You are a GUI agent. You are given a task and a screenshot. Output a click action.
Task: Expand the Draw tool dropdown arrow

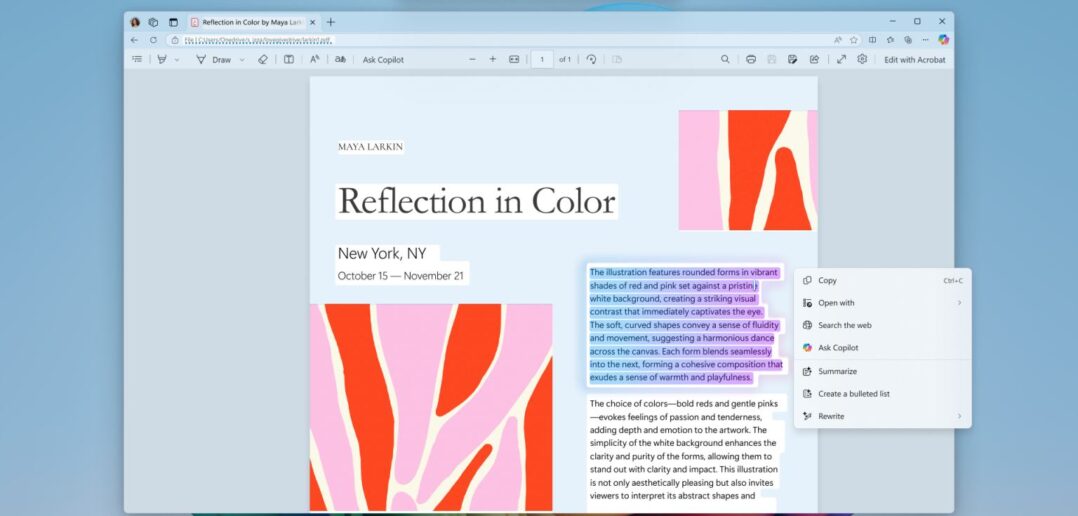(x=242, y=60)
